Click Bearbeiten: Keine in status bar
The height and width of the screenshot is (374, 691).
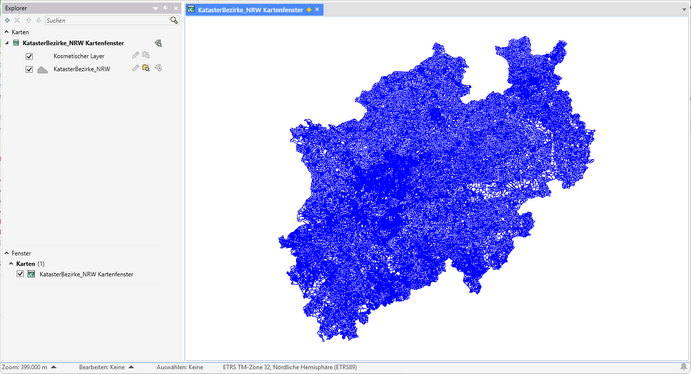(x=102, y=367)
